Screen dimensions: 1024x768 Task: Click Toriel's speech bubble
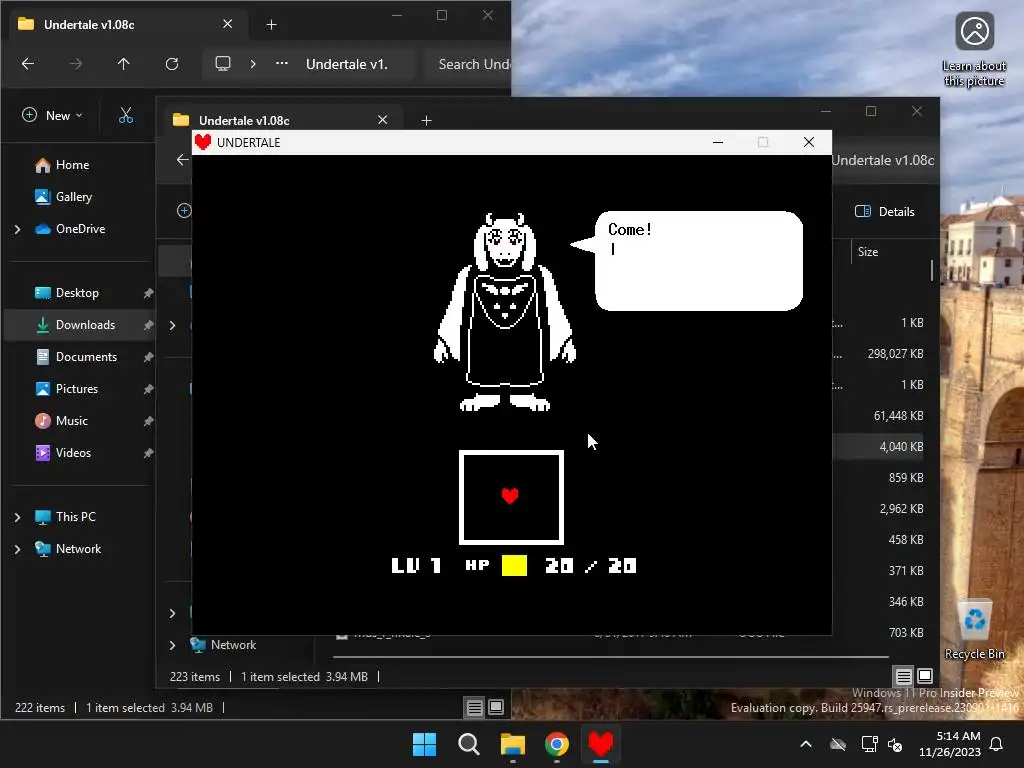688,261
